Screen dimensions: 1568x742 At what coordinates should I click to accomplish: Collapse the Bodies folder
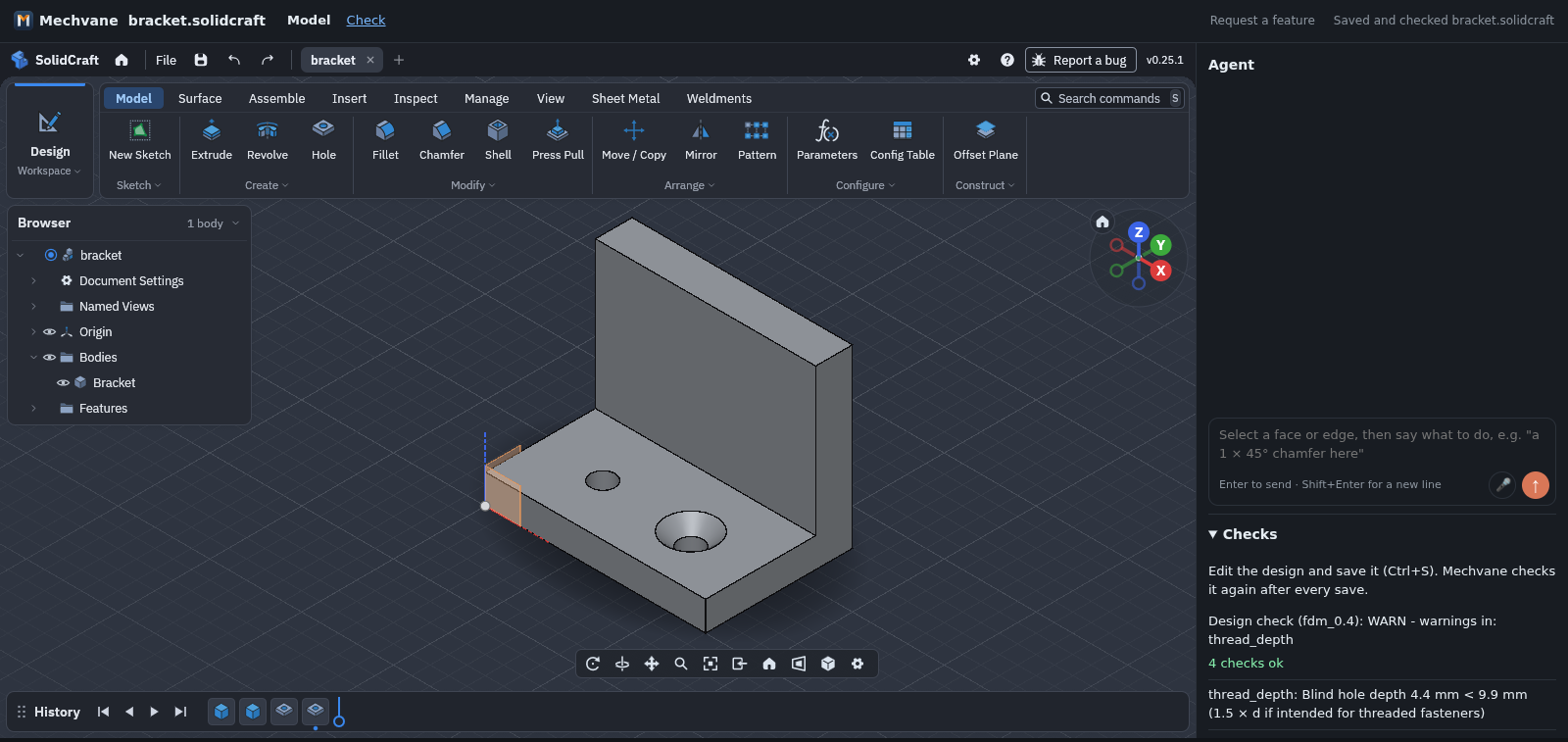33,358
